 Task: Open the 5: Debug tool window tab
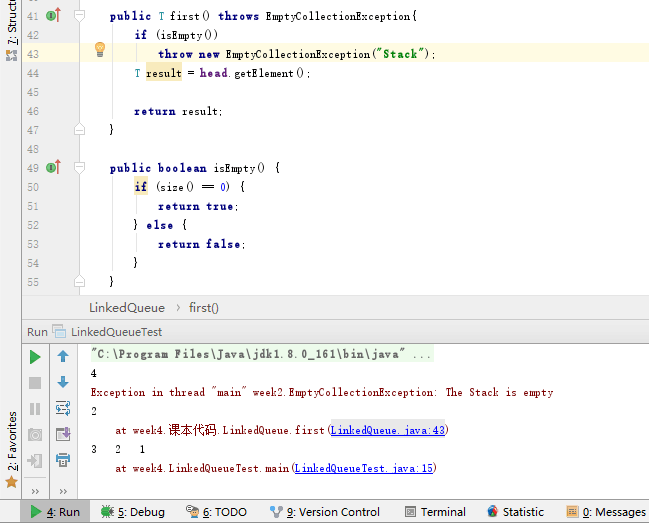(133, 512)
